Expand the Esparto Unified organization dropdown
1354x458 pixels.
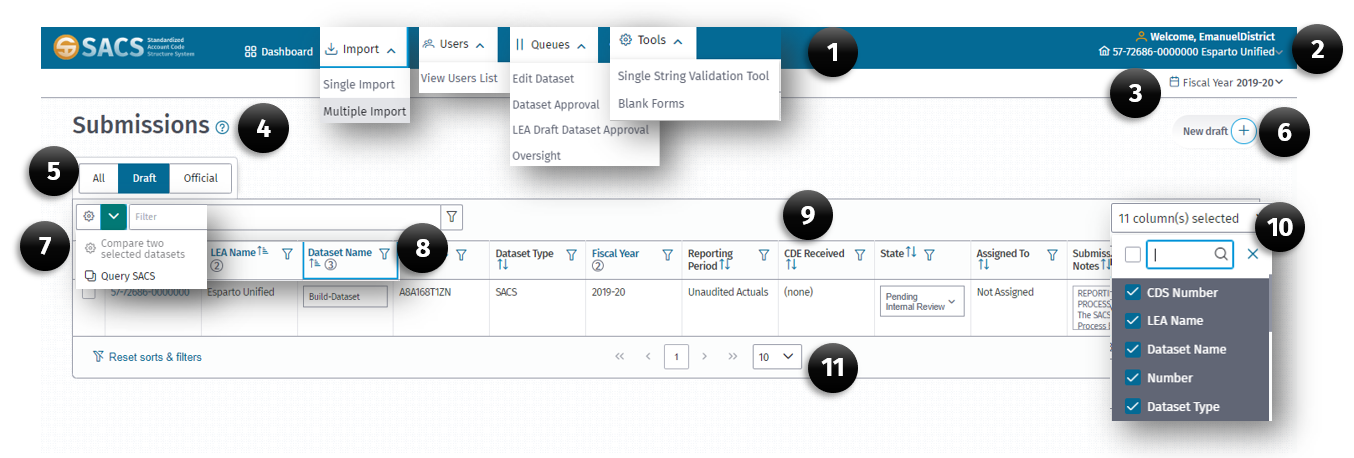pyautogui.click(x=1190, y=51)
